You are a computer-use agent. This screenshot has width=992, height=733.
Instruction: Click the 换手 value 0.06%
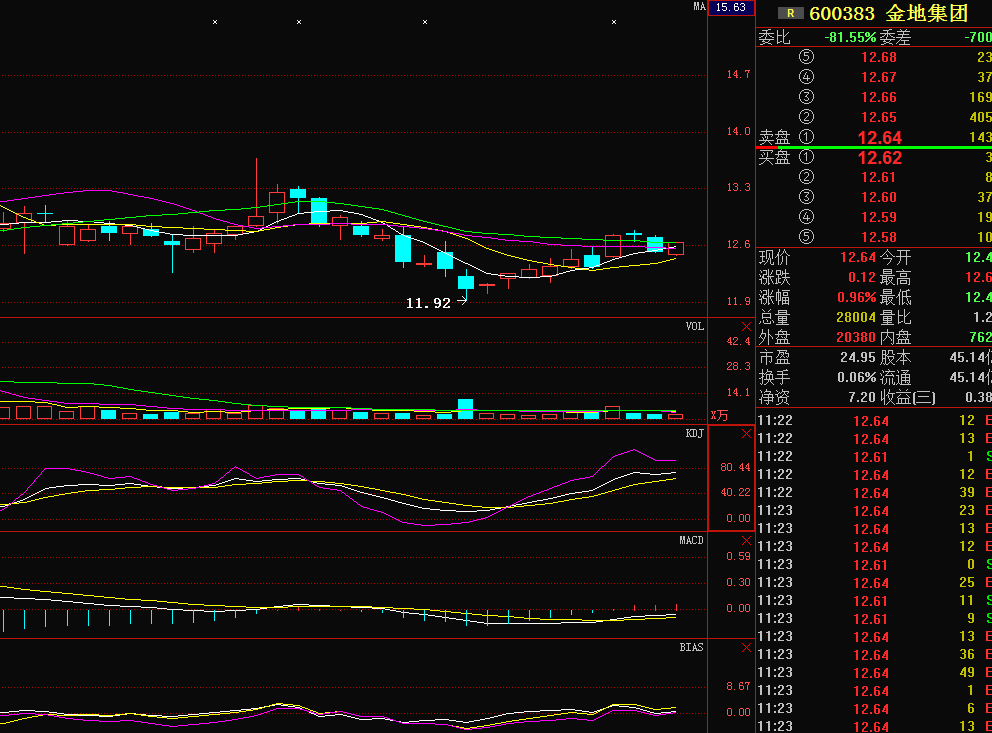[857, 378]
